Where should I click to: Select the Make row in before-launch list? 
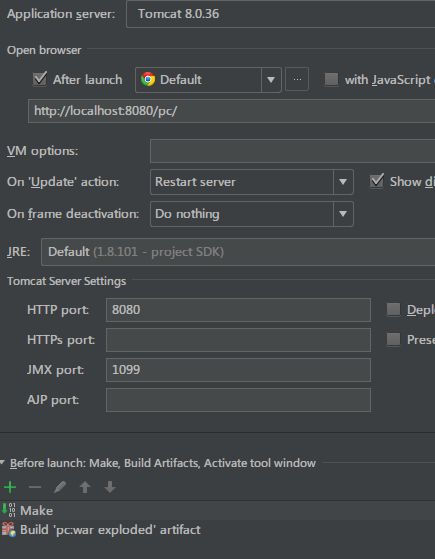point(218,510)
